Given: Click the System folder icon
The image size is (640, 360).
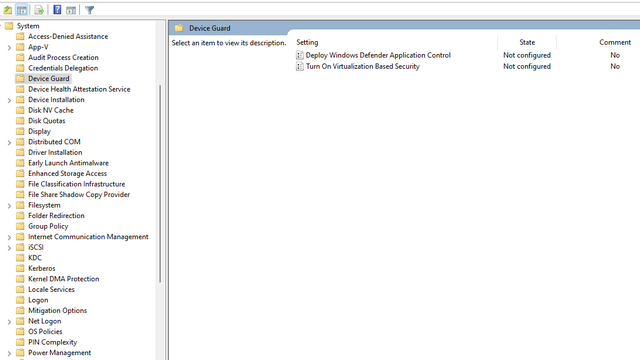Looking at the screenshot, I should coord(9,26).
